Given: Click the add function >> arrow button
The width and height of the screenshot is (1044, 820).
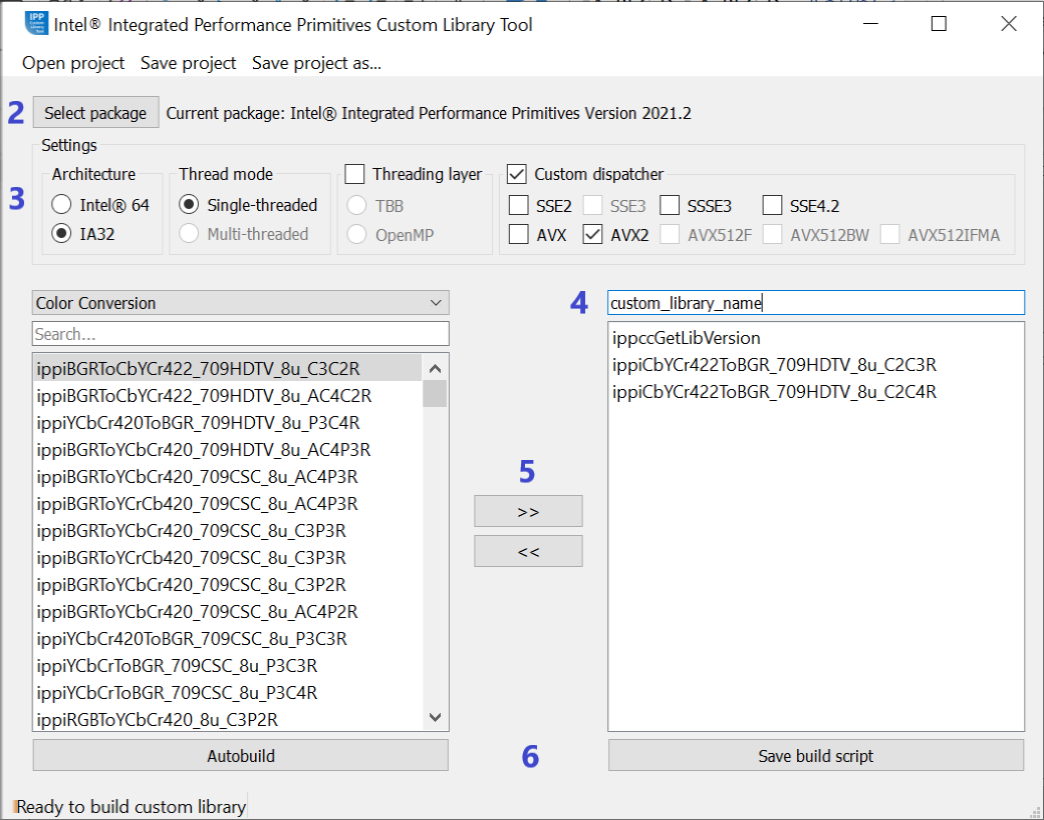Looking at the screenshot, I should (x=528, y=511).
